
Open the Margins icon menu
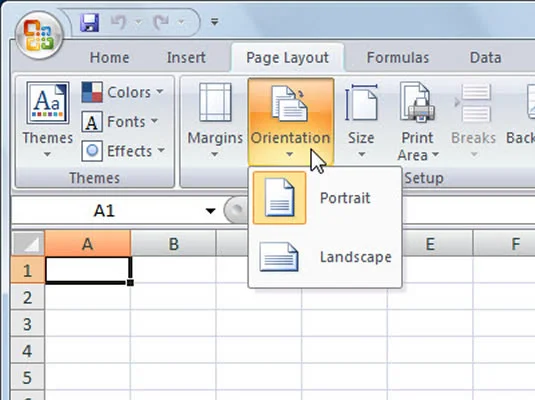215,102
